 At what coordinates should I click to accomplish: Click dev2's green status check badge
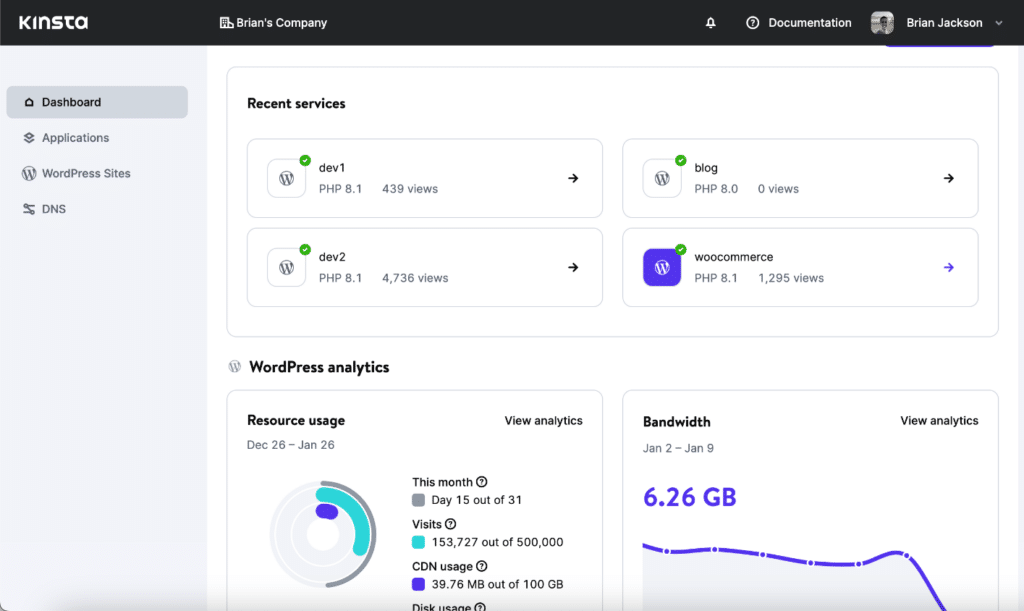point(305,249)
